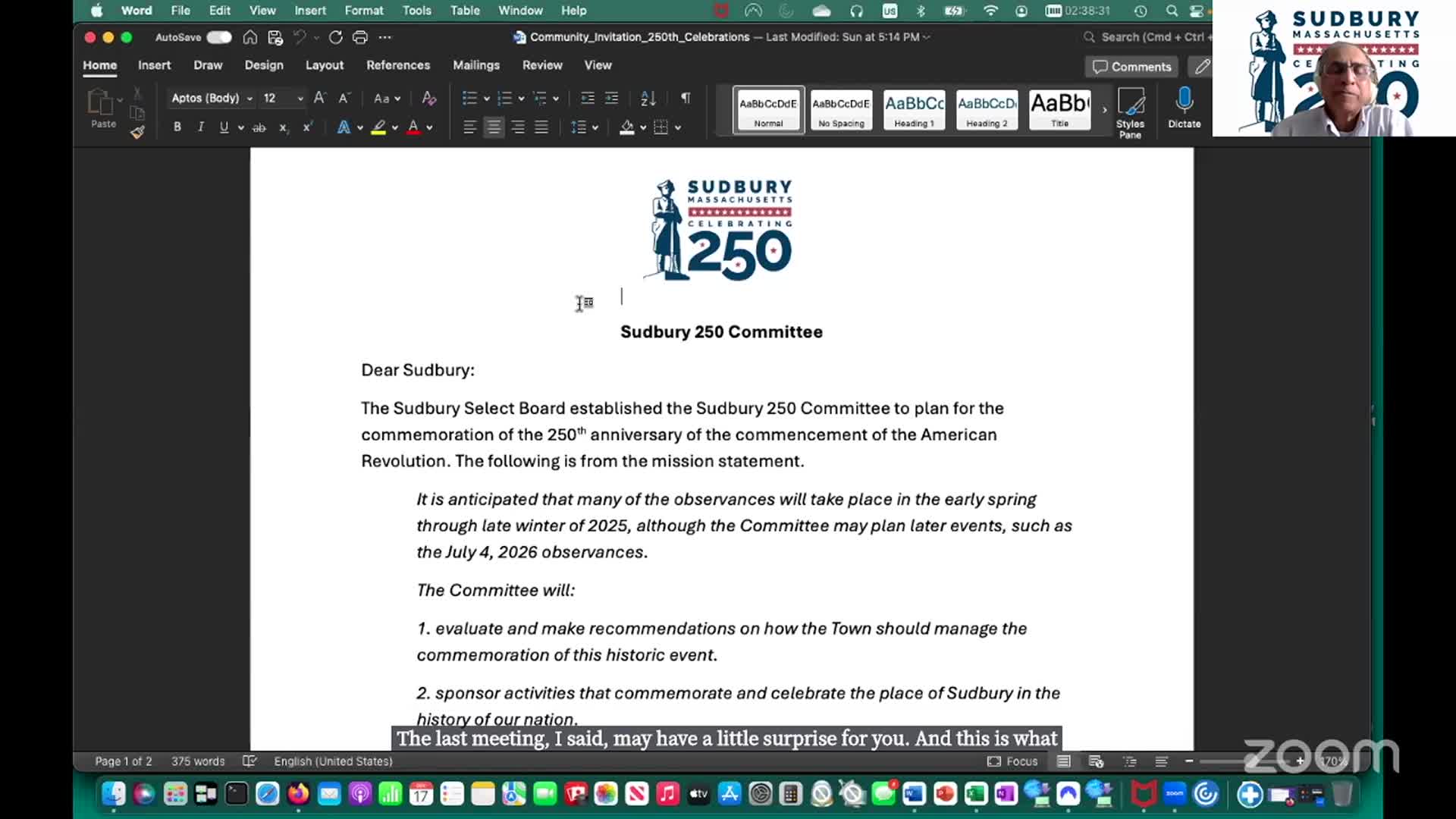Toggle the AutoSave switch

[x=219, y=37]
